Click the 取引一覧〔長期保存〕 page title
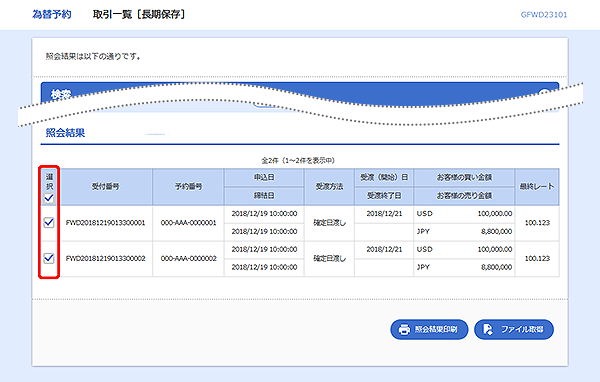Screen dimensions: 600x382 (x=139, y=15)
